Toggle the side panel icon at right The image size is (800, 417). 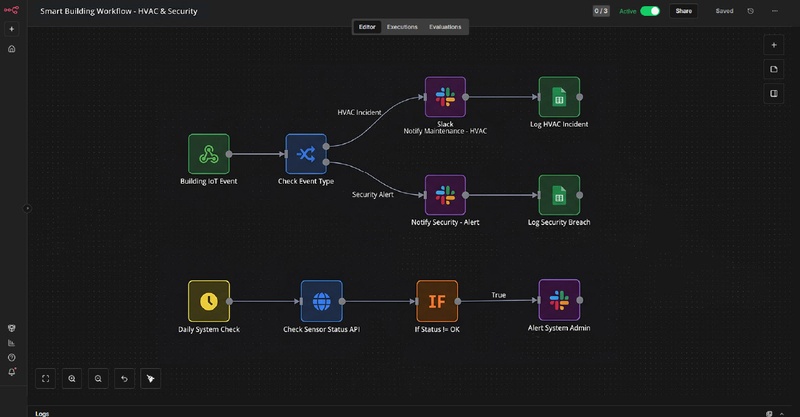[773, 93]
